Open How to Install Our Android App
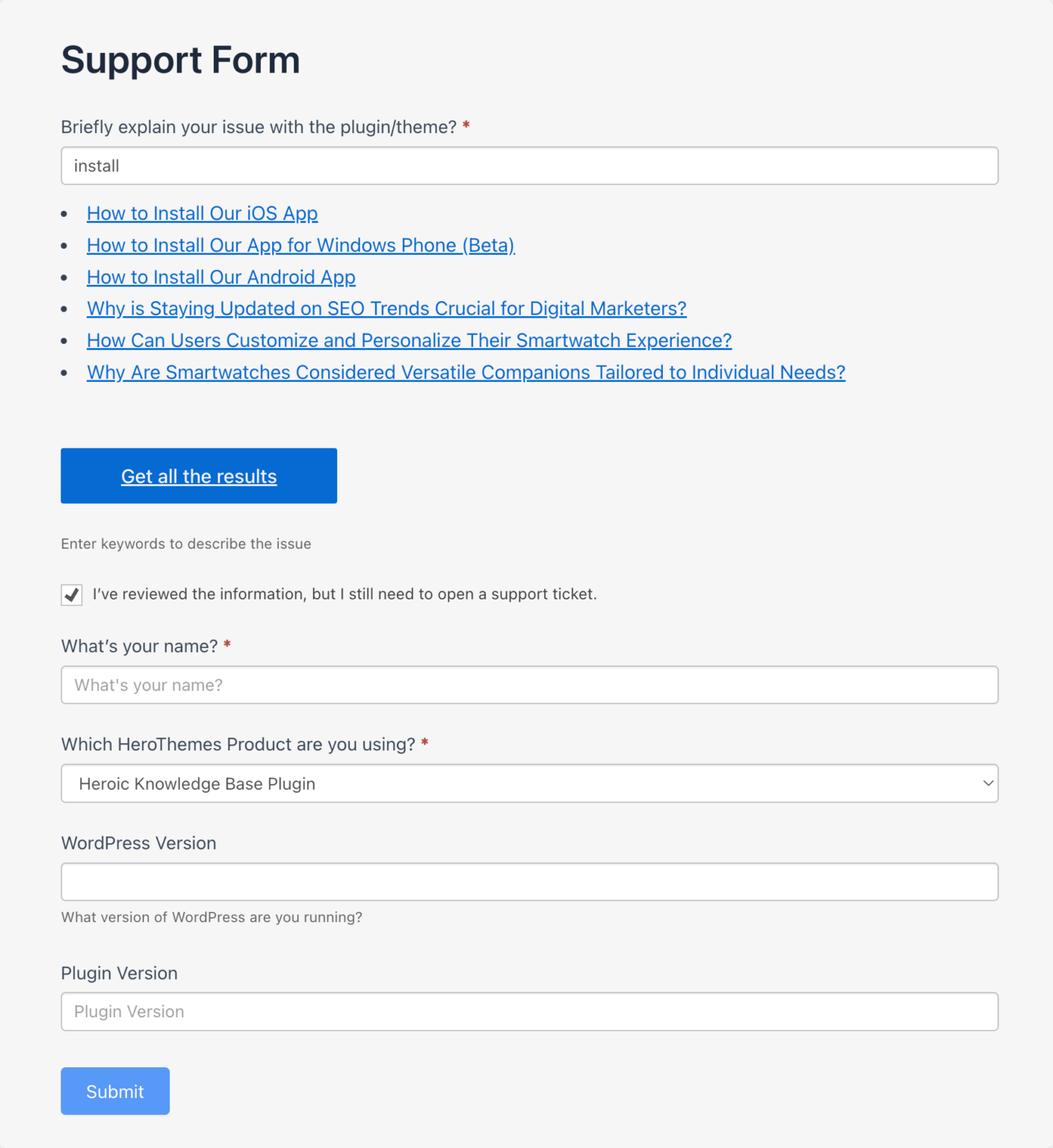The height and width of the screenshot is (1148, 1053). coord(220,277)
